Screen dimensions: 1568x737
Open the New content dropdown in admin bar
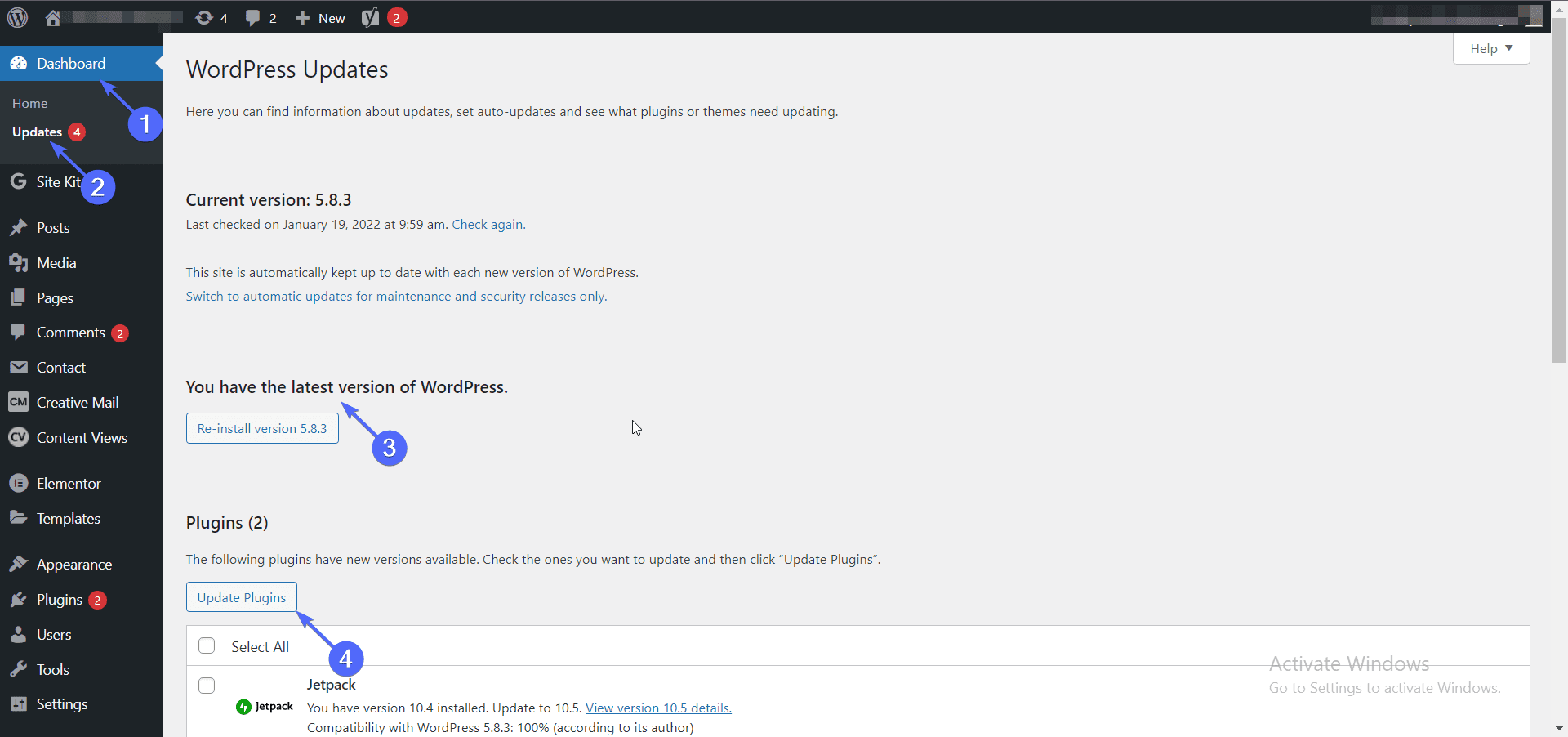coord(321,18)
